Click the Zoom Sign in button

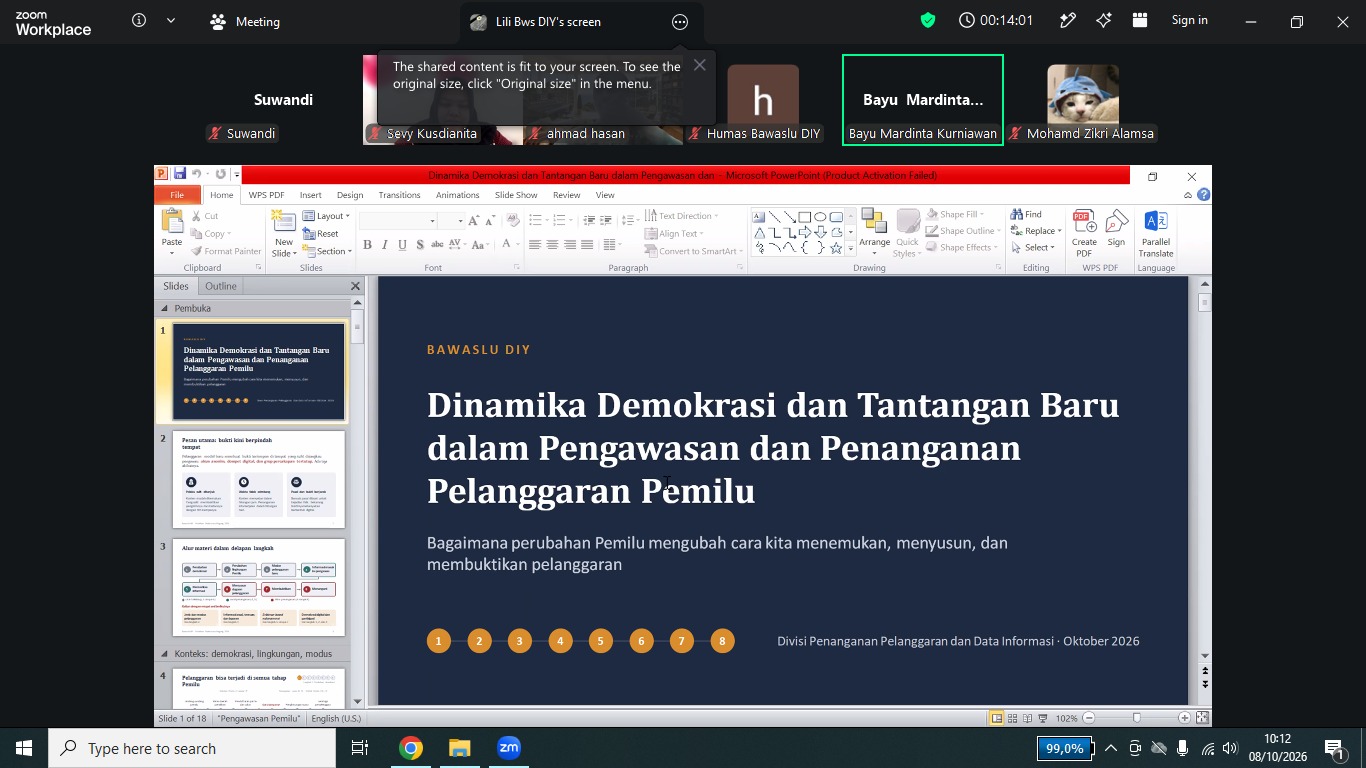pyautogui.click(x=1190, y=20)
